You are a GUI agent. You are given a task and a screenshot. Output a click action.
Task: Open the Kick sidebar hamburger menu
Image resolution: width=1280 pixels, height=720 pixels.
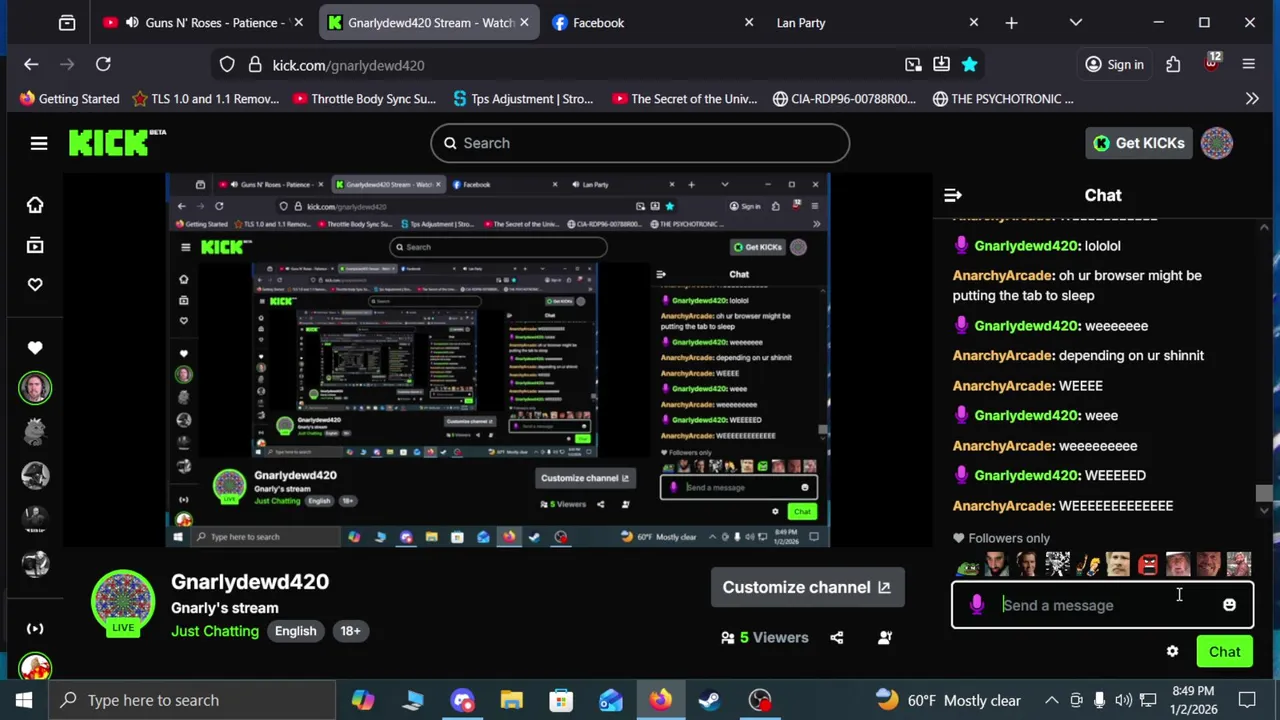point(39,143)
